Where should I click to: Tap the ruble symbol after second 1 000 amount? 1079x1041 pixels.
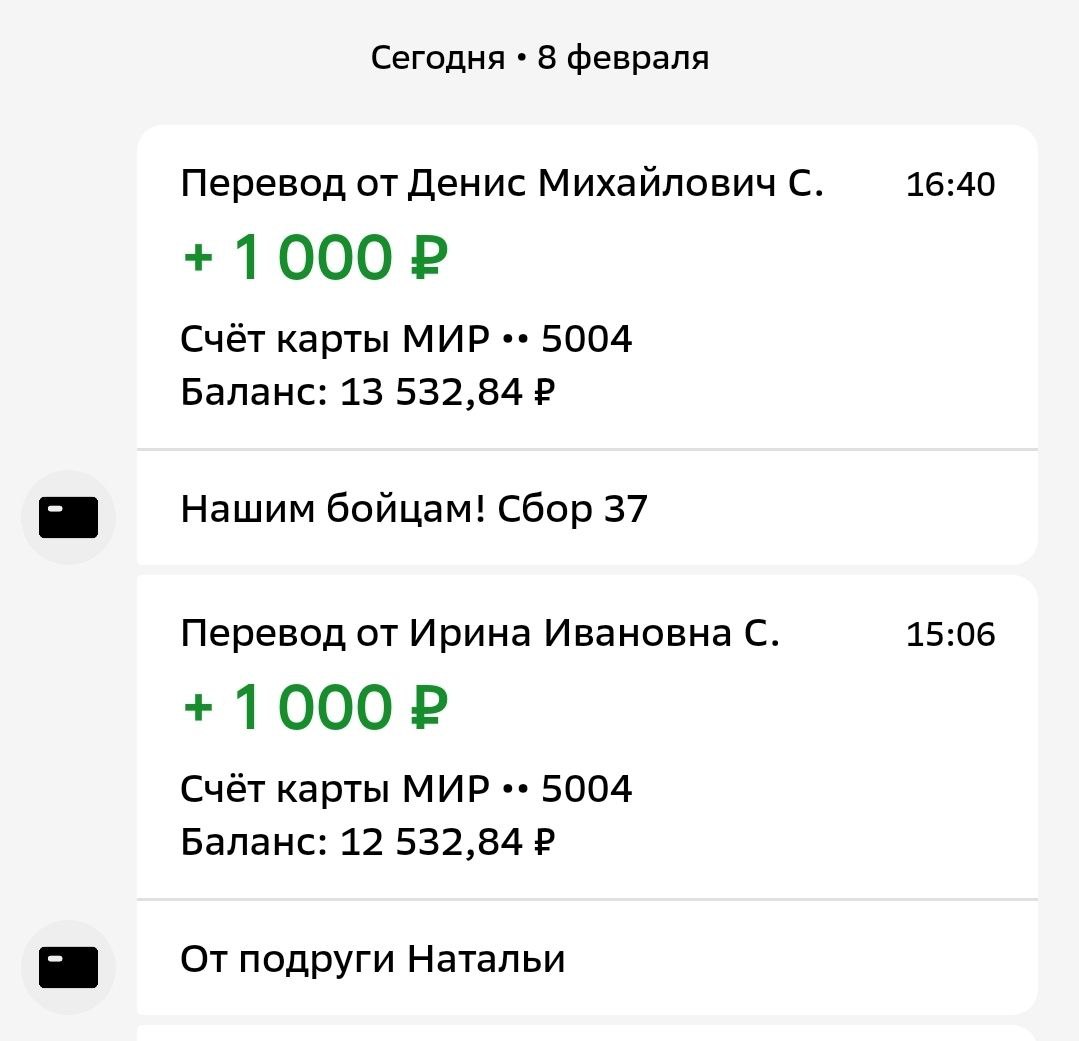coord(428,708)
